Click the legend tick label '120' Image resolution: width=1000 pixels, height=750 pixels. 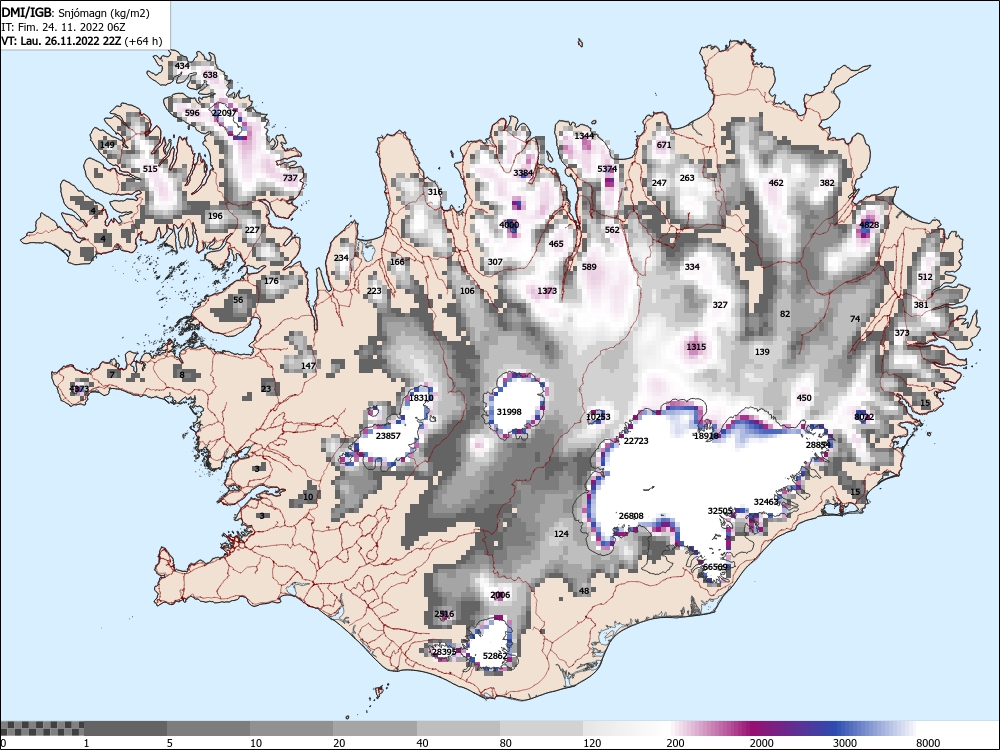(x=592, y=743)
